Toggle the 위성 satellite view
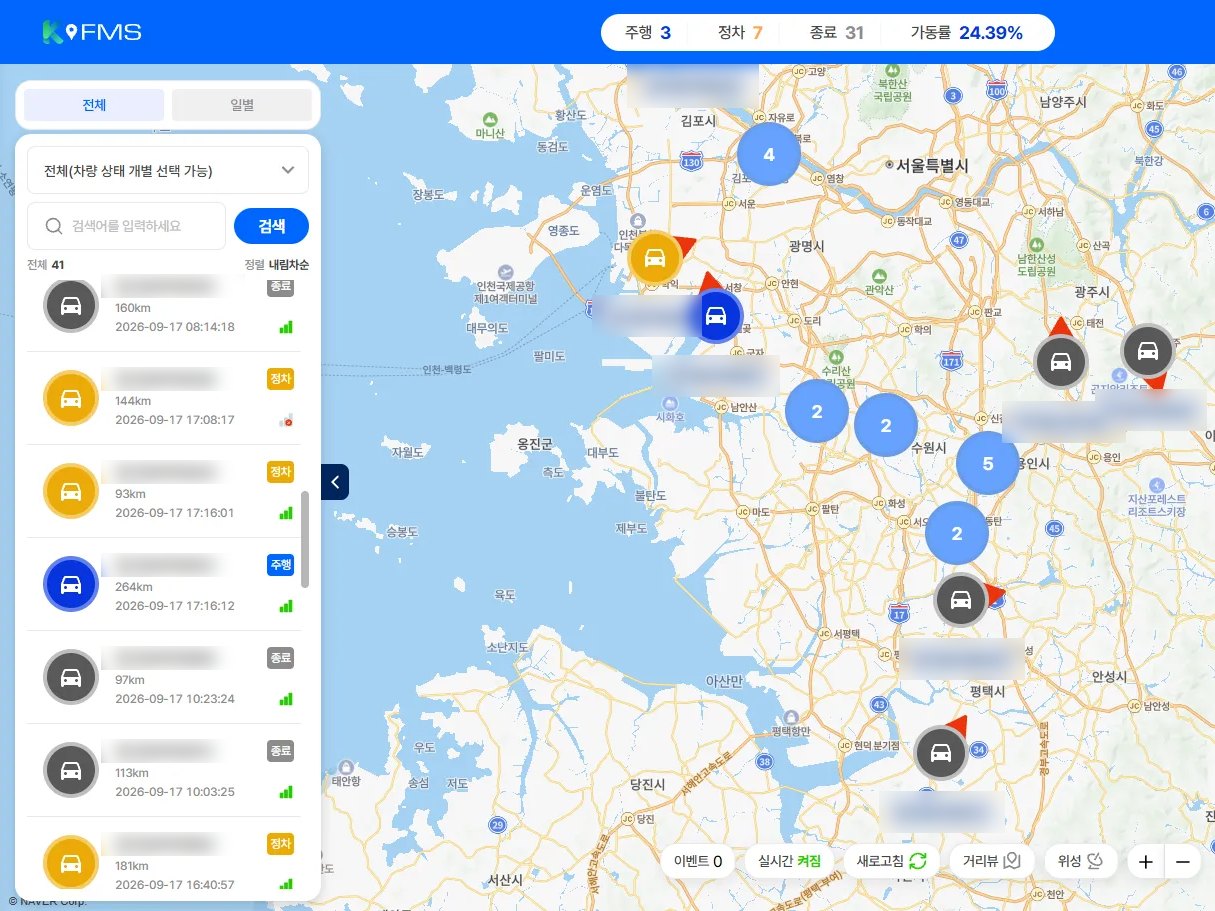This screenshot has width=1215, height=911. [1080, 861]
